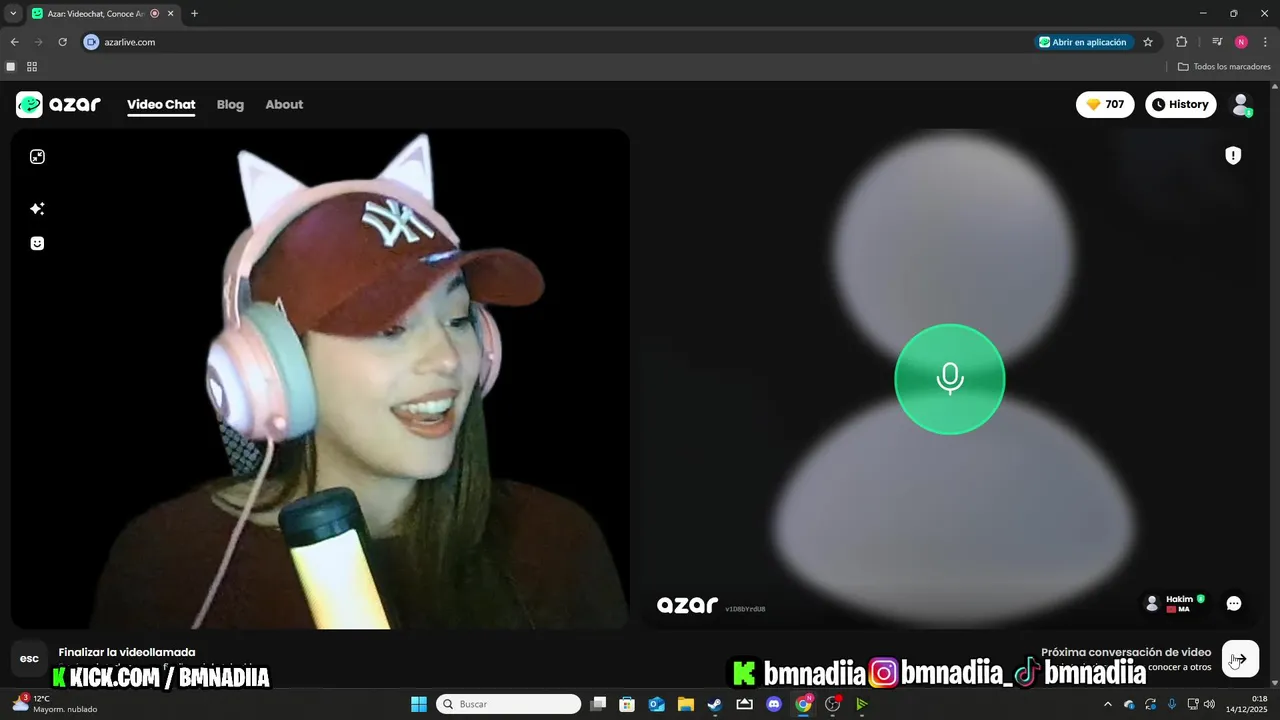Click the azarlive.com address bar
The width and height of the screenshot is (1280, 720).
click(560, 42)
